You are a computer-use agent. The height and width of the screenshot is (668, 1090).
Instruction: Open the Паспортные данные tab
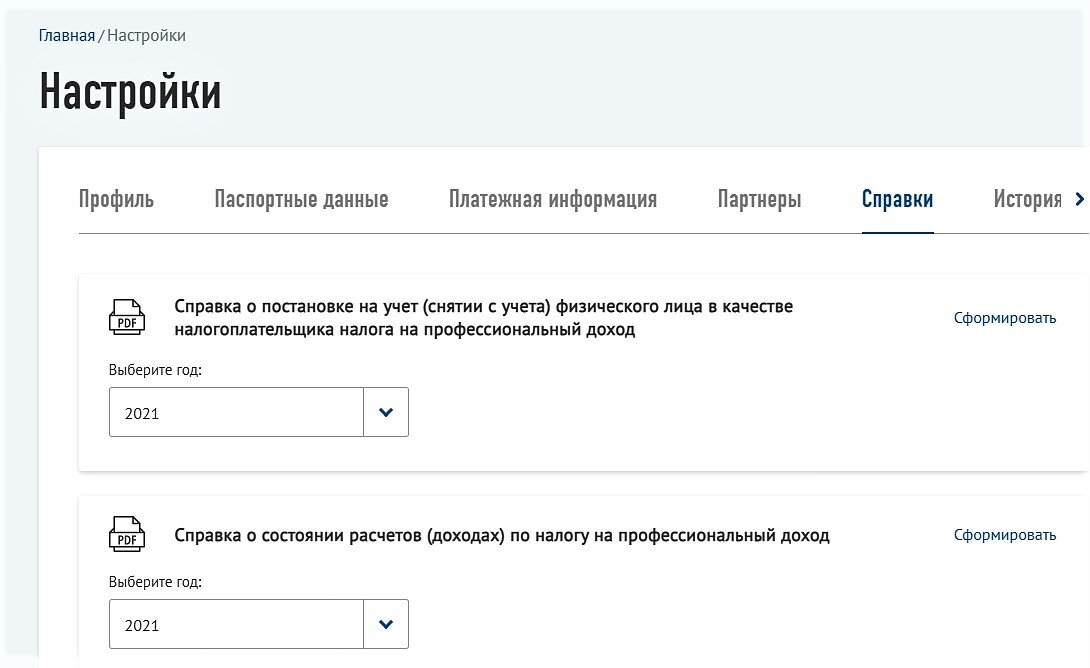coord(301,199)
